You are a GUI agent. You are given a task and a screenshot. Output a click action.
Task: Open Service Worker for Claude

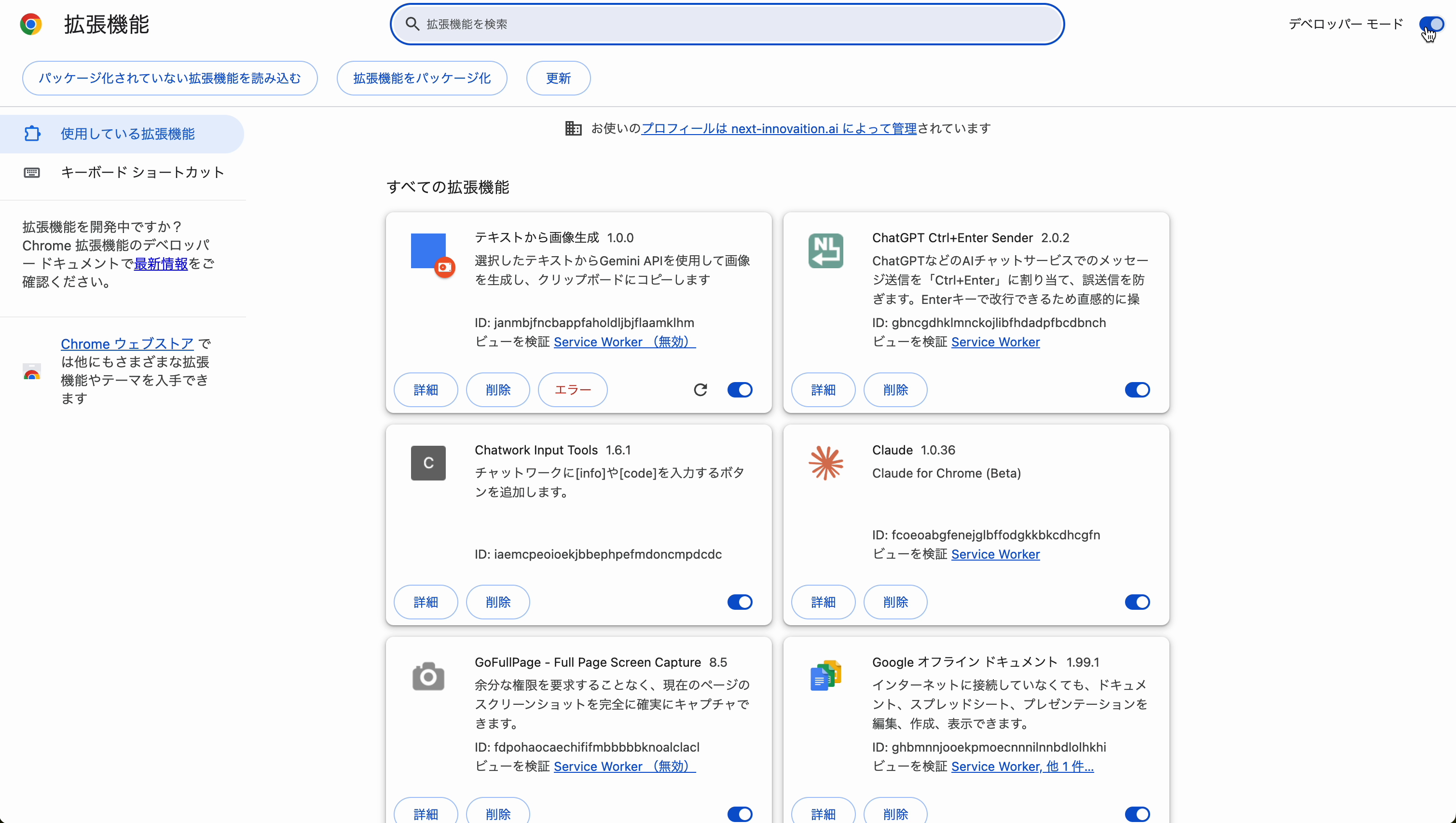point(995,554)
